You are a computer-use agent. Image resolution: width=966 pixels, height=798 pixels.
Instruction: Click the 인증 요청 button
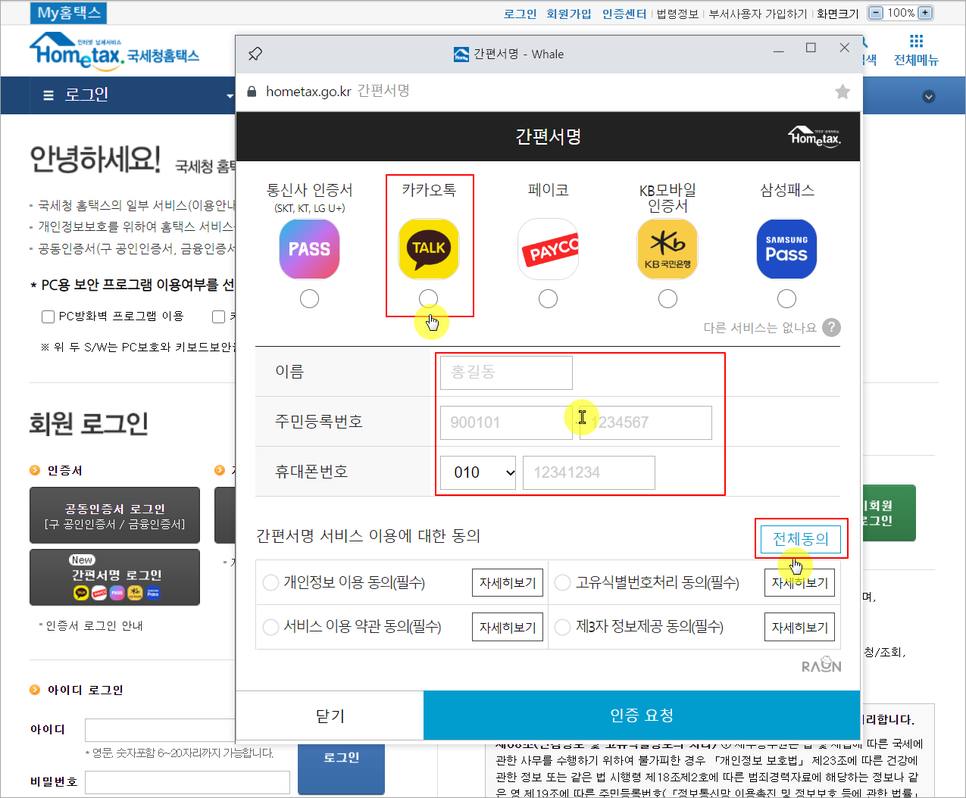pyautogui.click(x=641, y=715)
